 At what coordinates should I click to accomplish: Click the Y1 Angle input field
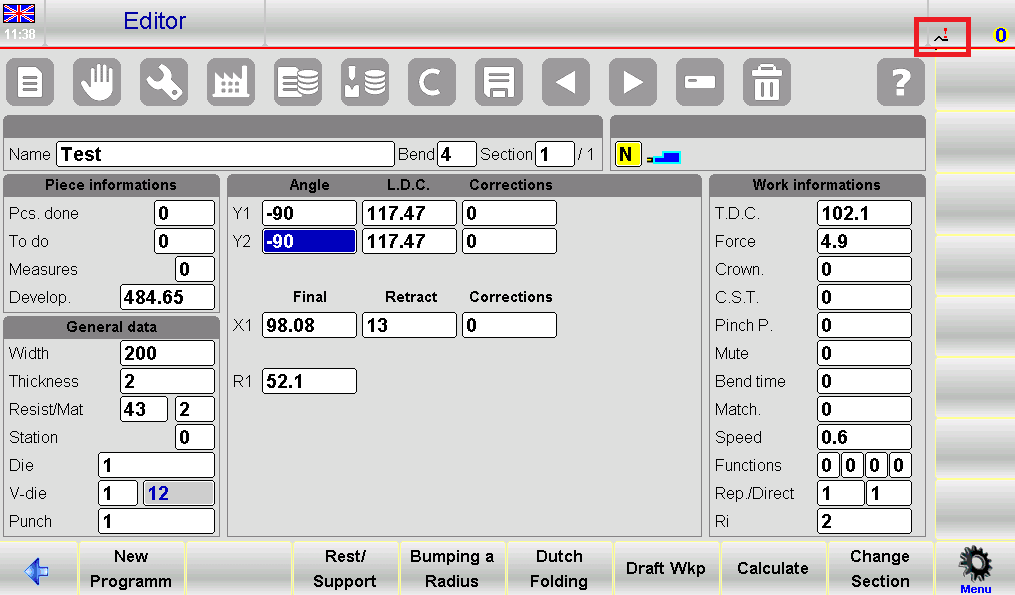tap(309, 213)
